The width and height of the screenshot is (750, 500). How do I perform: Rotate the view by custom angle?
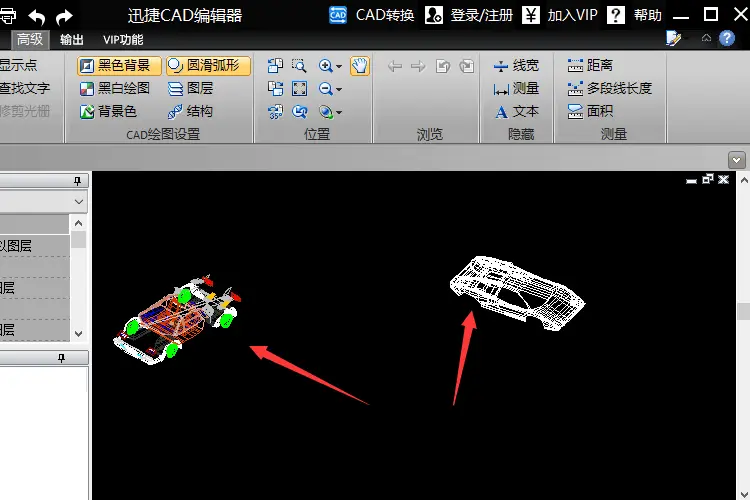point(276,111)
